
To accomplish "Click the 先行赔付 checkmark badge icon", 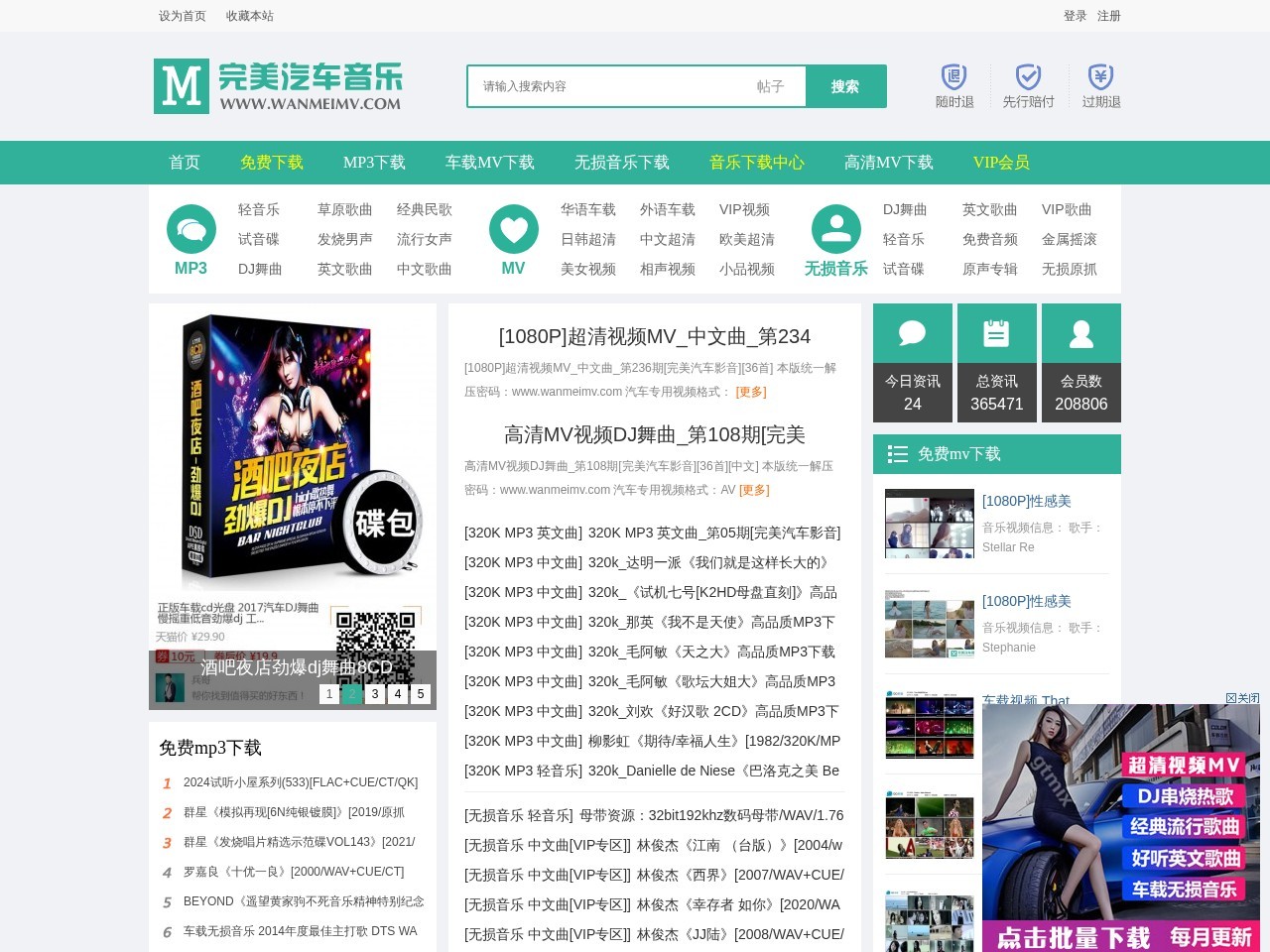I will tap(1027, 77).
